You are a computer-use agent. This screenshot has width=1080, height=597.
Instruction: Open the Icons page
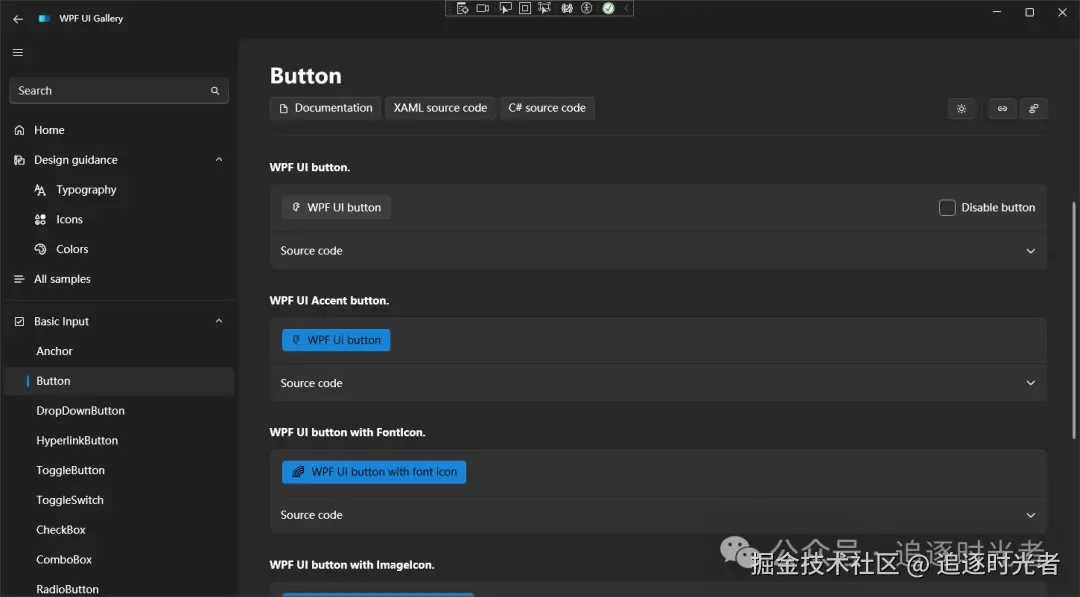(x=119, y=220)
